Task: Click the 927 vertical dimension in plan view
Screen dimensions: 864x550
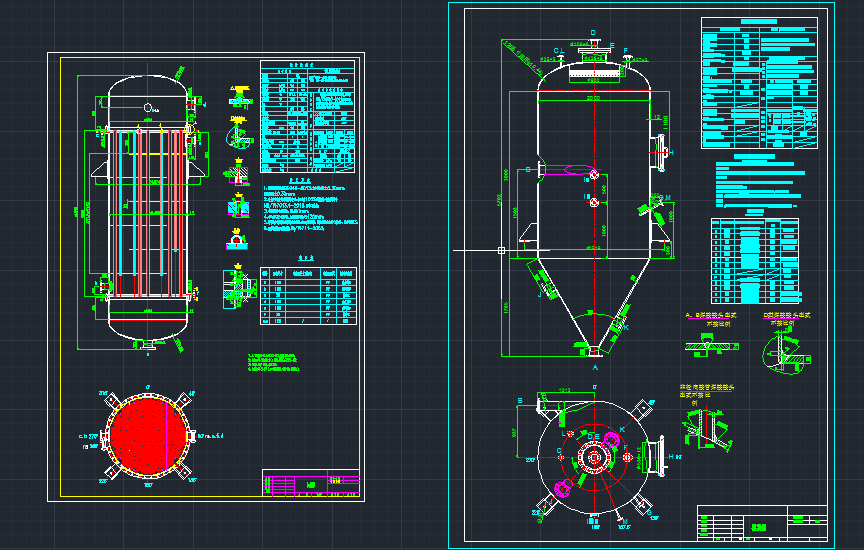Action: 515,432
